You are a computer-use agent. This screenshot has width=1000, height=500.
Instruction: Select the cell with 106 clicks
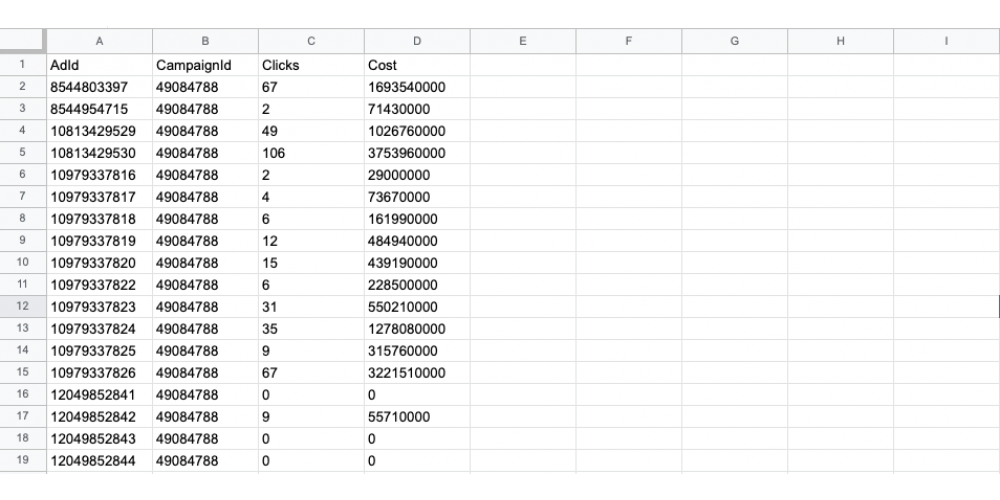point(311,153)
